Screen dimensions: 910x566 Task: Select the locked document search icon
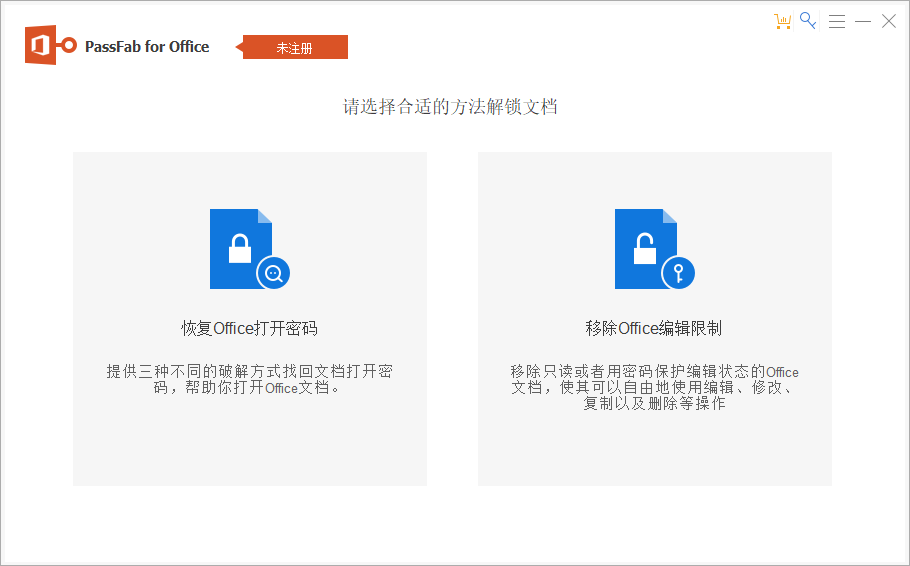[250, 248]
